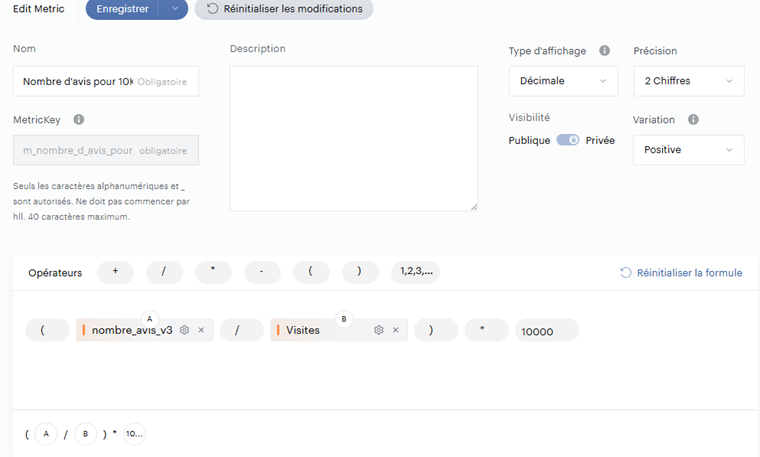Click the MetricKey info icon
The width and height of the screenshot is (760, 457).
(x=79, y=120)
